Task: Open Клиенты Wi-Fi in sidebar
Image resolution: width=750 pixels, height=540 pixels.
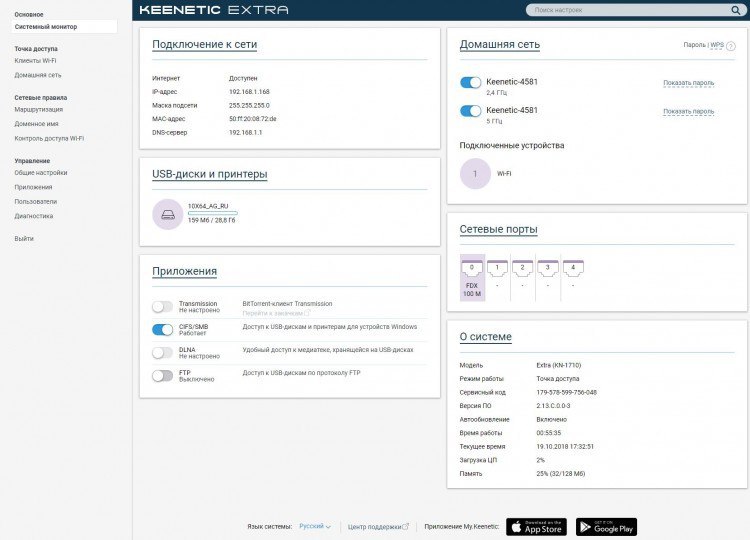Action: [x=35, y=61]
